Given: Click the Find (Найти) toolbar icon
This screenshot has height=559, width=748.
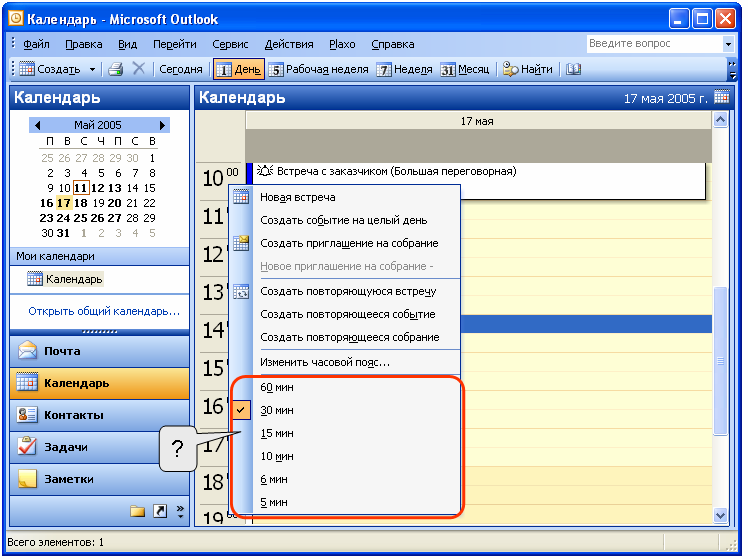Looking at the screenshot, I should 527,69.
